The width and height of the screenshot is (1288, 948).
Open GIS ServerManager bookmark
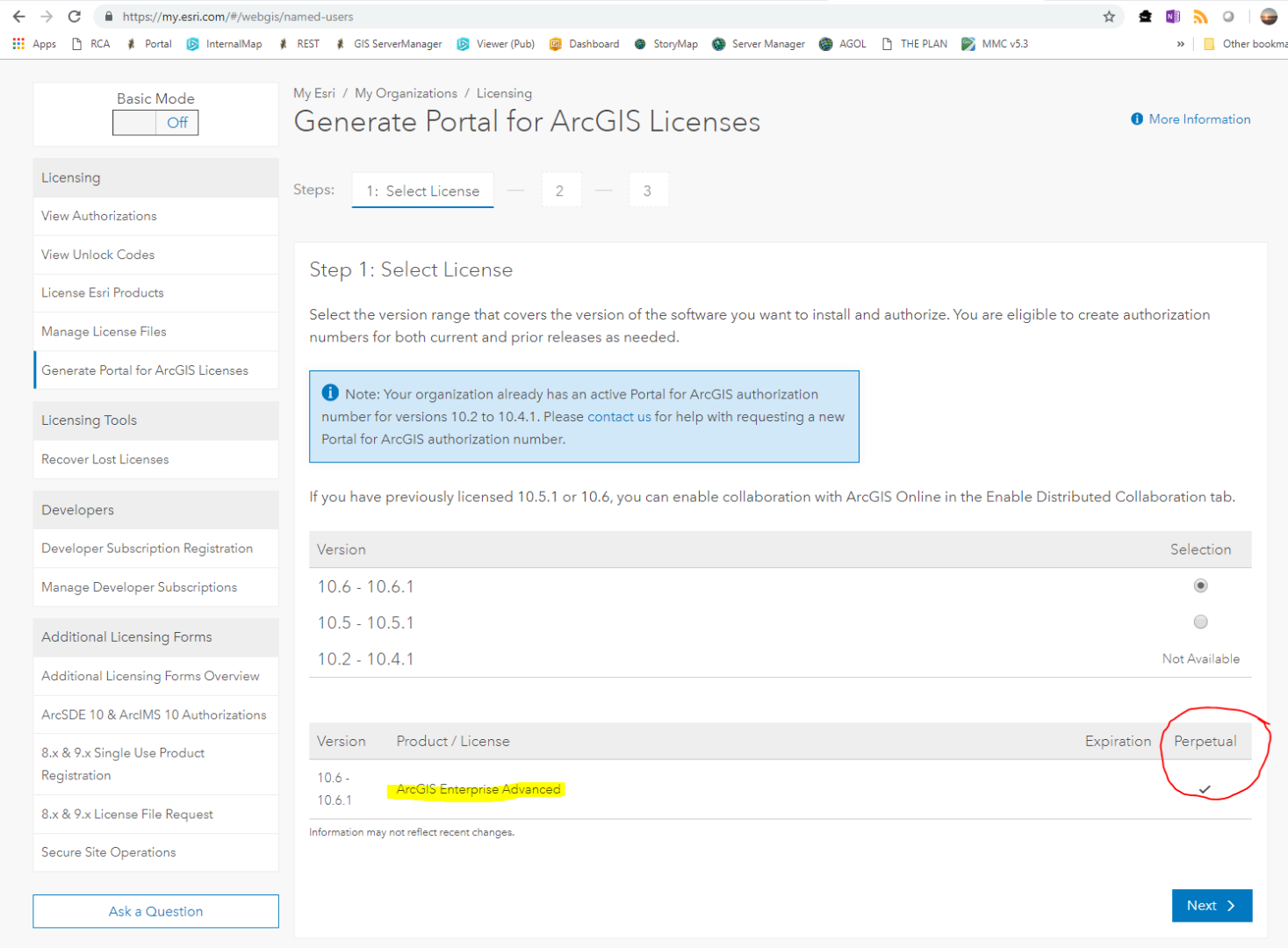pyautogui.click(x=388, y=44)
